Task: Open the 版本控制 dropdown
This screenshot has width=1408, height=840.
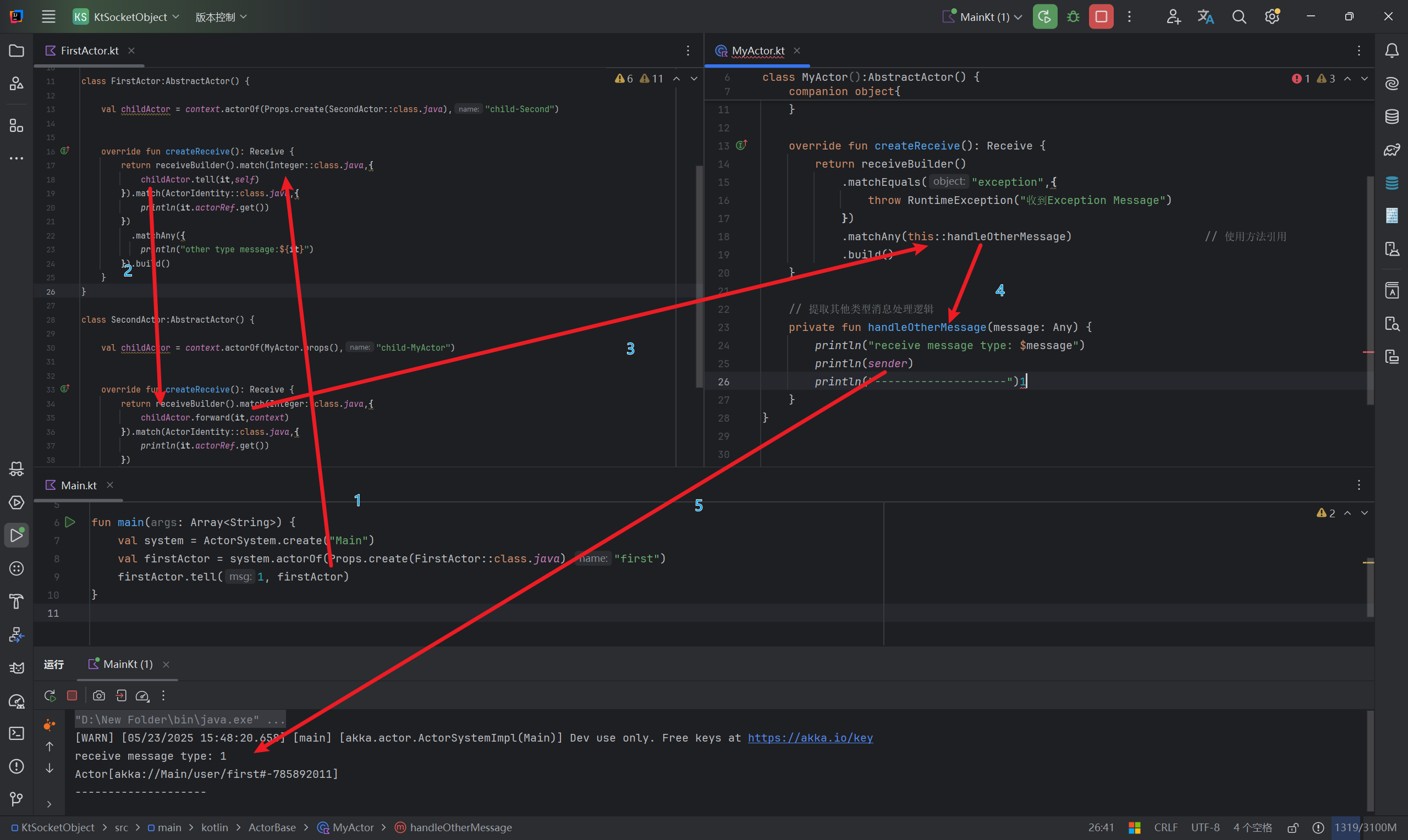Action: tap(221, 17)
